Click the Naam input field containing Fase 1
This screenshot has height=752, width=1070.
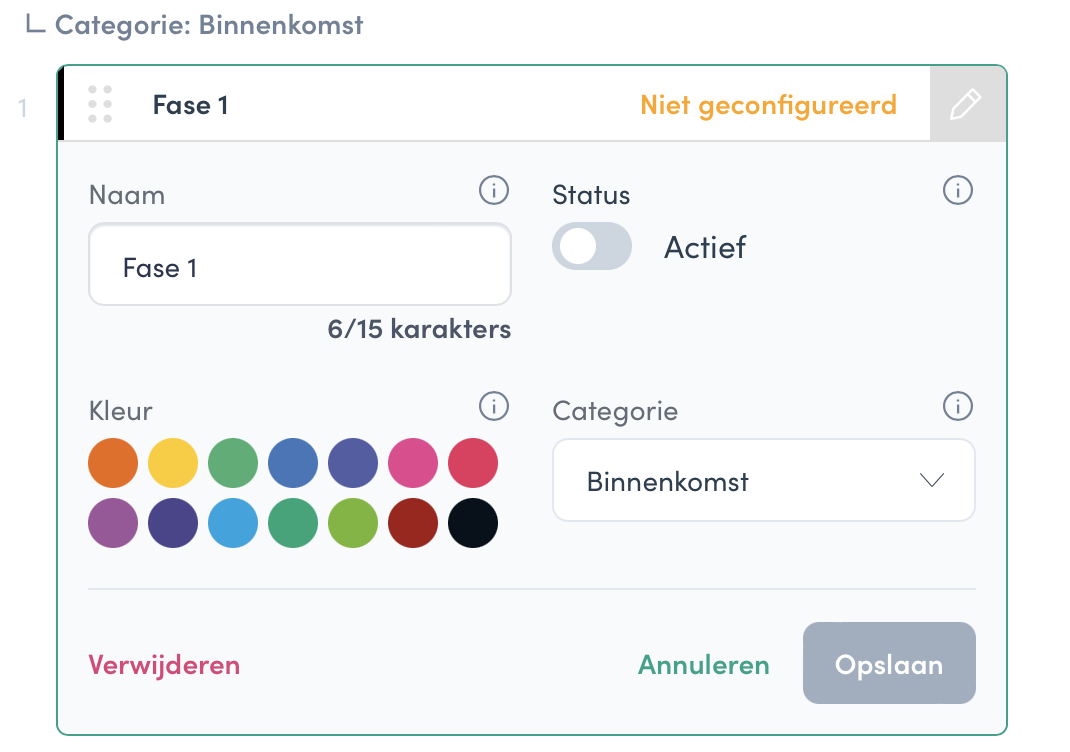coord(300,265)
